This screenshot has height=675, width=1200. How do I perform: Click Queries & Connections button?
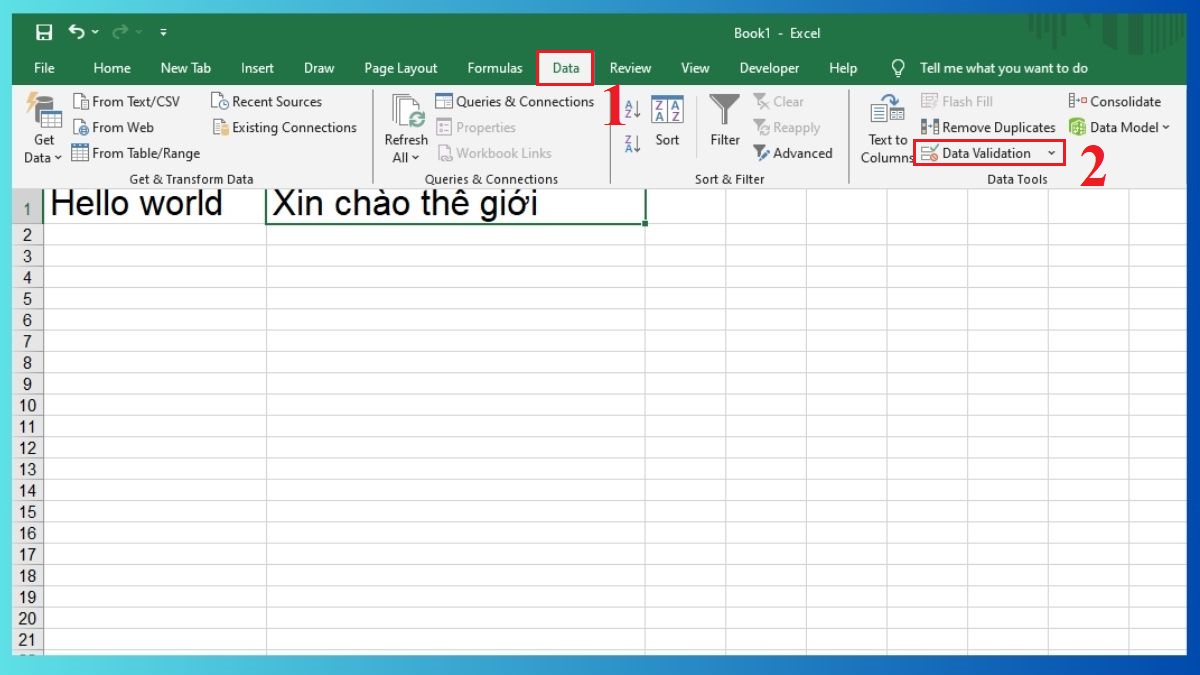pyautogui.click(x=516, y=101)
